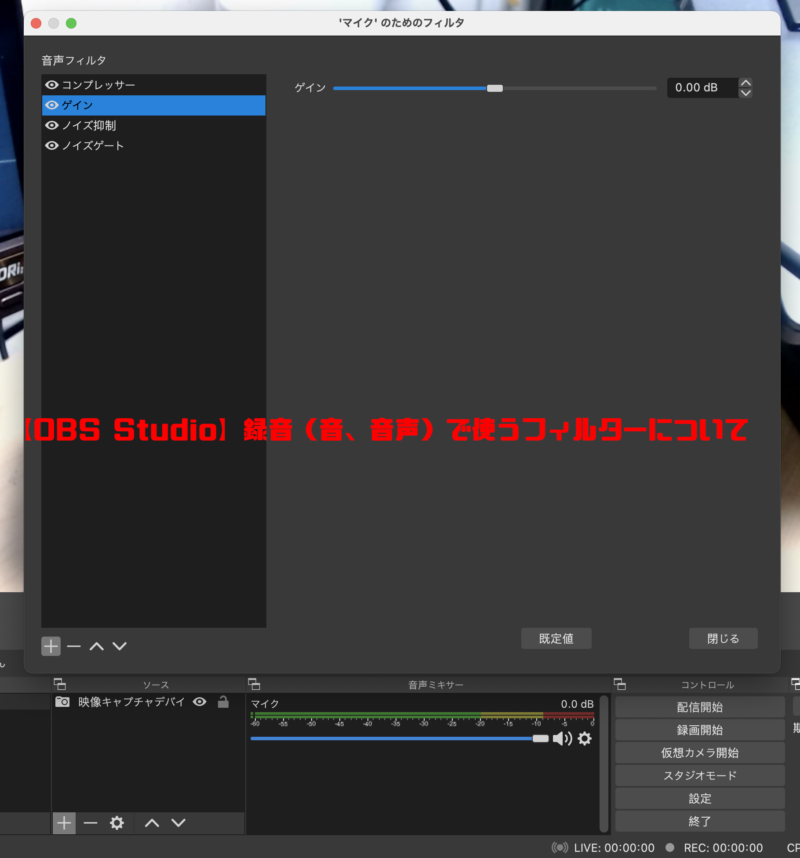Move selected filter down in filter list

pos(119,646)
